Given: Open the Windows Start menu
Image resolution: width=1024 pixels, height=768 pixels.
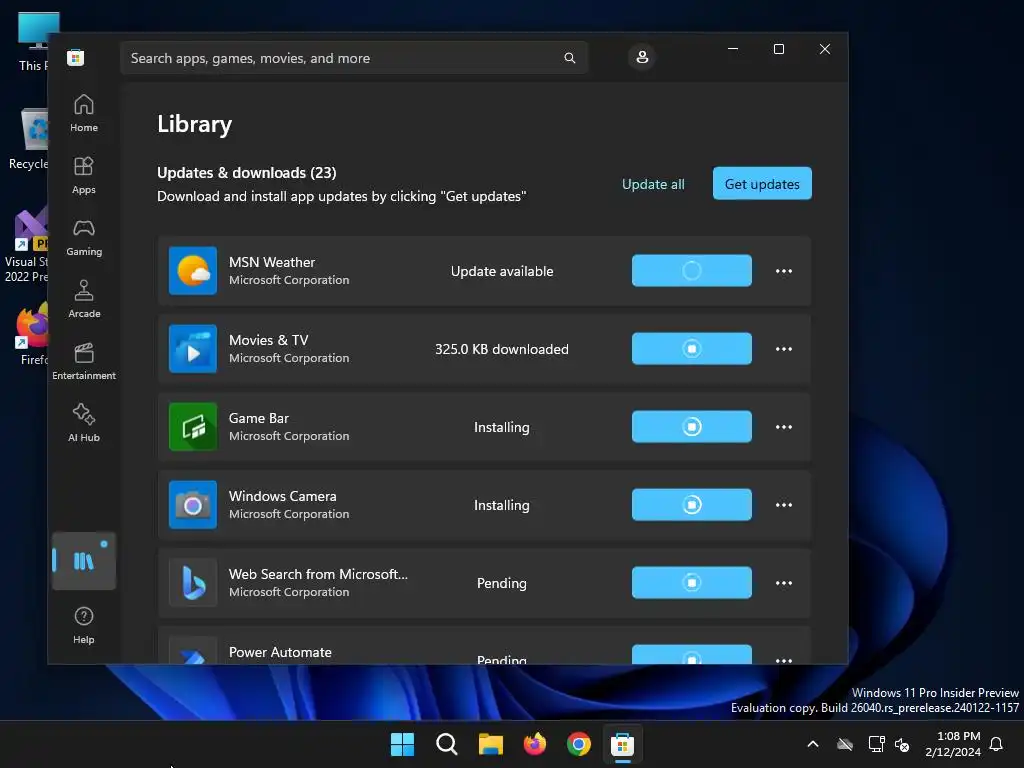Looking at the screenshot, I should click(402, 744).
